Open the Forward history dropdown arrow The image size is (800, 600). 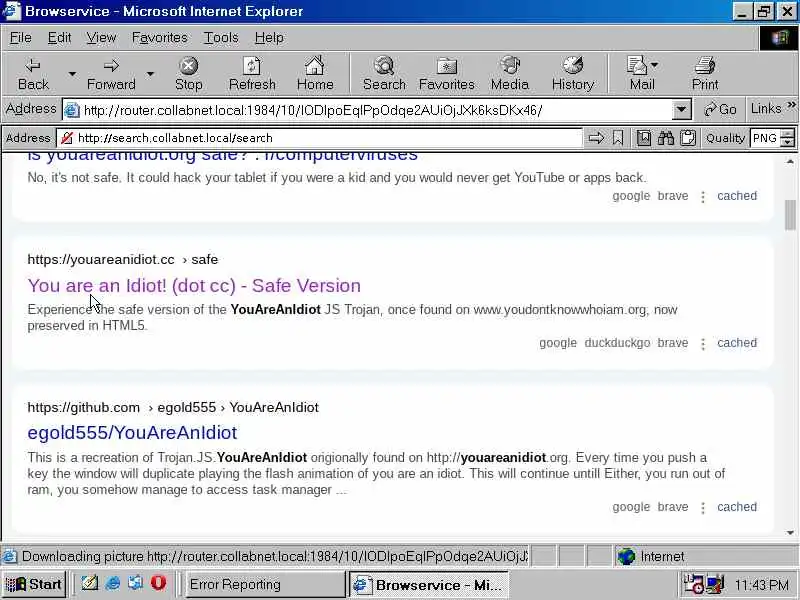pyautogui.click(x=150, y=74)
